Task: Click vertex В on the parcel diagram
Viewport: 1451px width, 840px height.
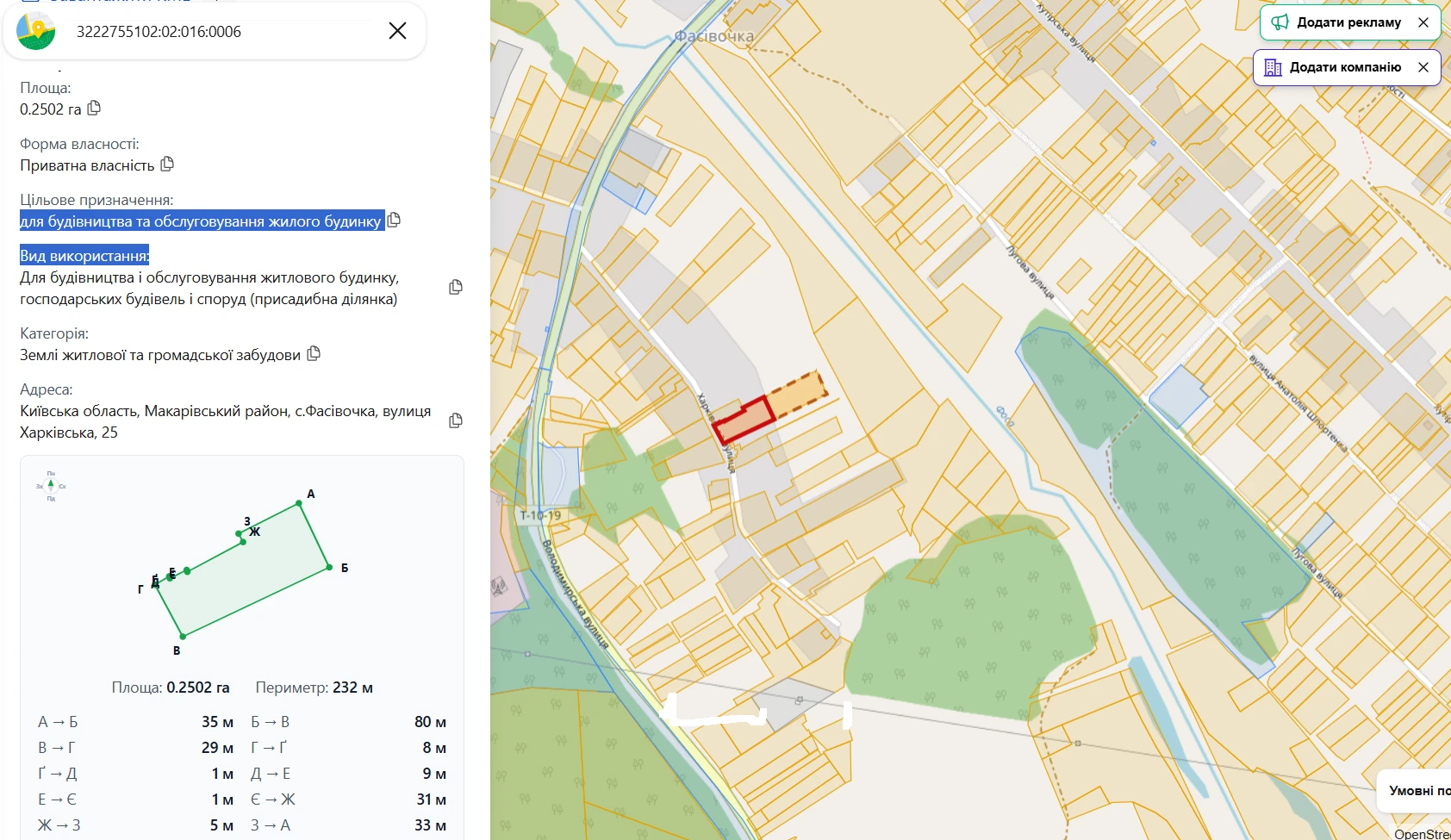Action: coord(182,636)
